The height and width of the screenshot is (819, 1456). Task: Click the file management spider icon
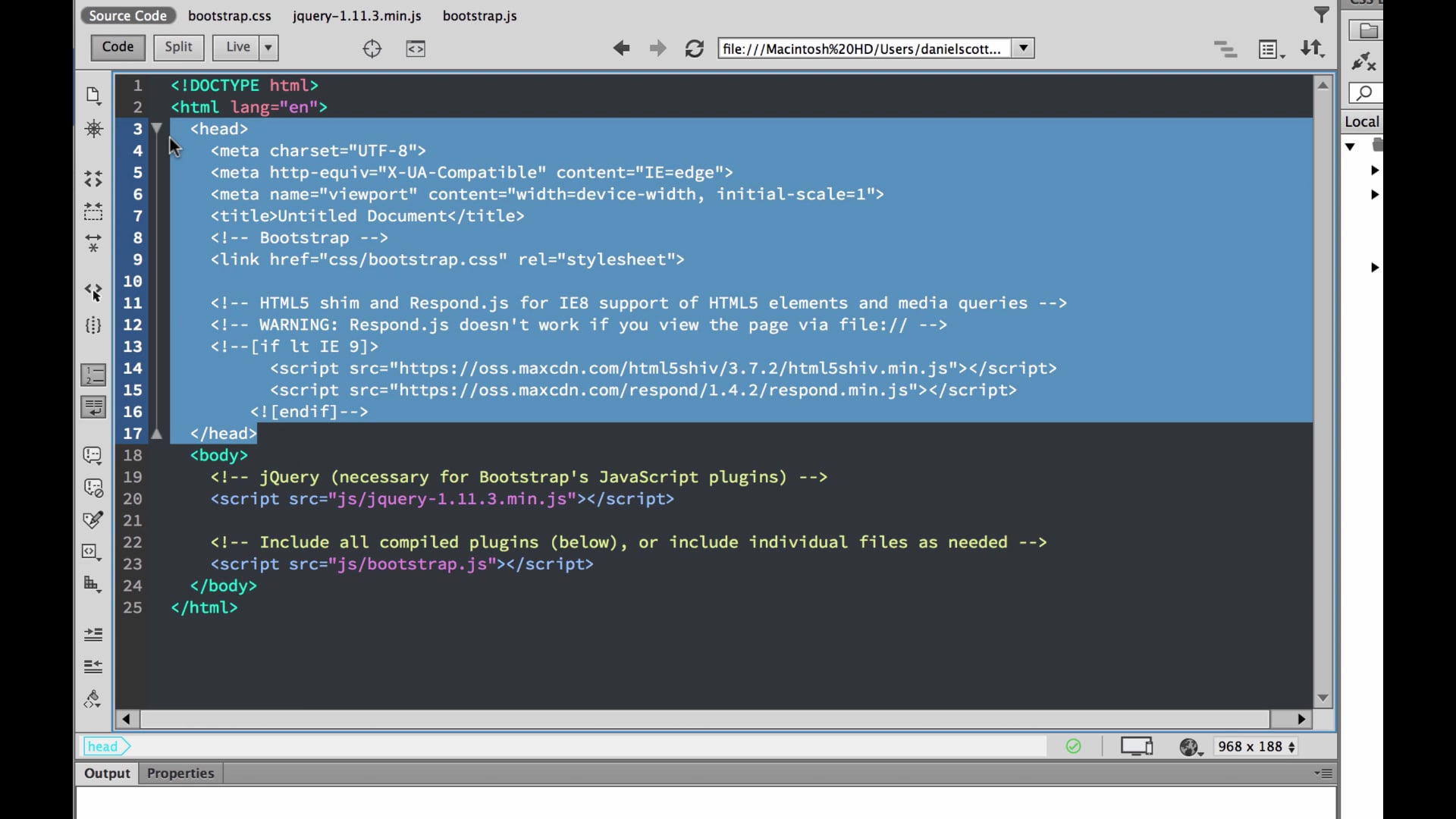point(93,129)
